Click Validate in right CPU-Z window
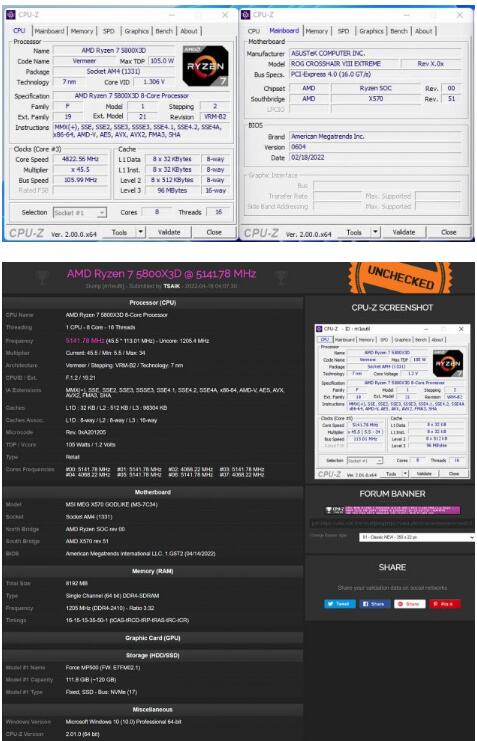 (x=404, y=232)
